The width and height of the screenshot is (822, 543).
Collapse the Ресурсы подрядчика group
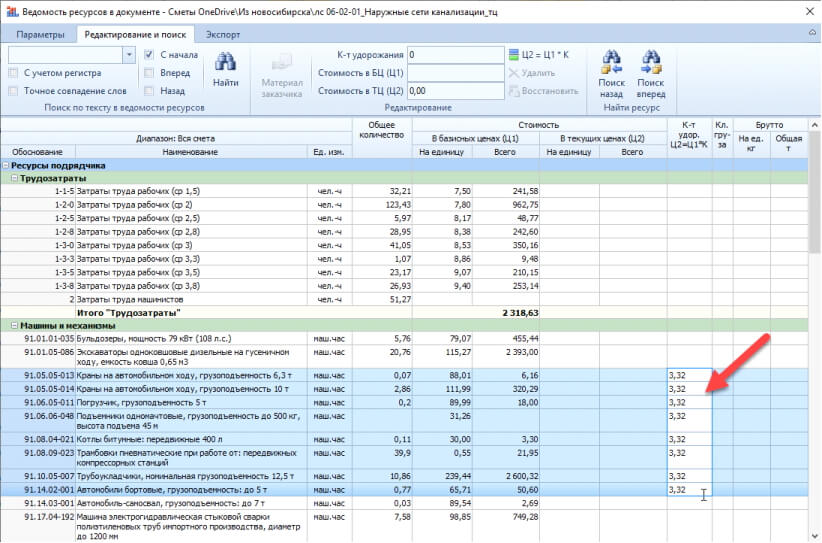coord(6,165)
